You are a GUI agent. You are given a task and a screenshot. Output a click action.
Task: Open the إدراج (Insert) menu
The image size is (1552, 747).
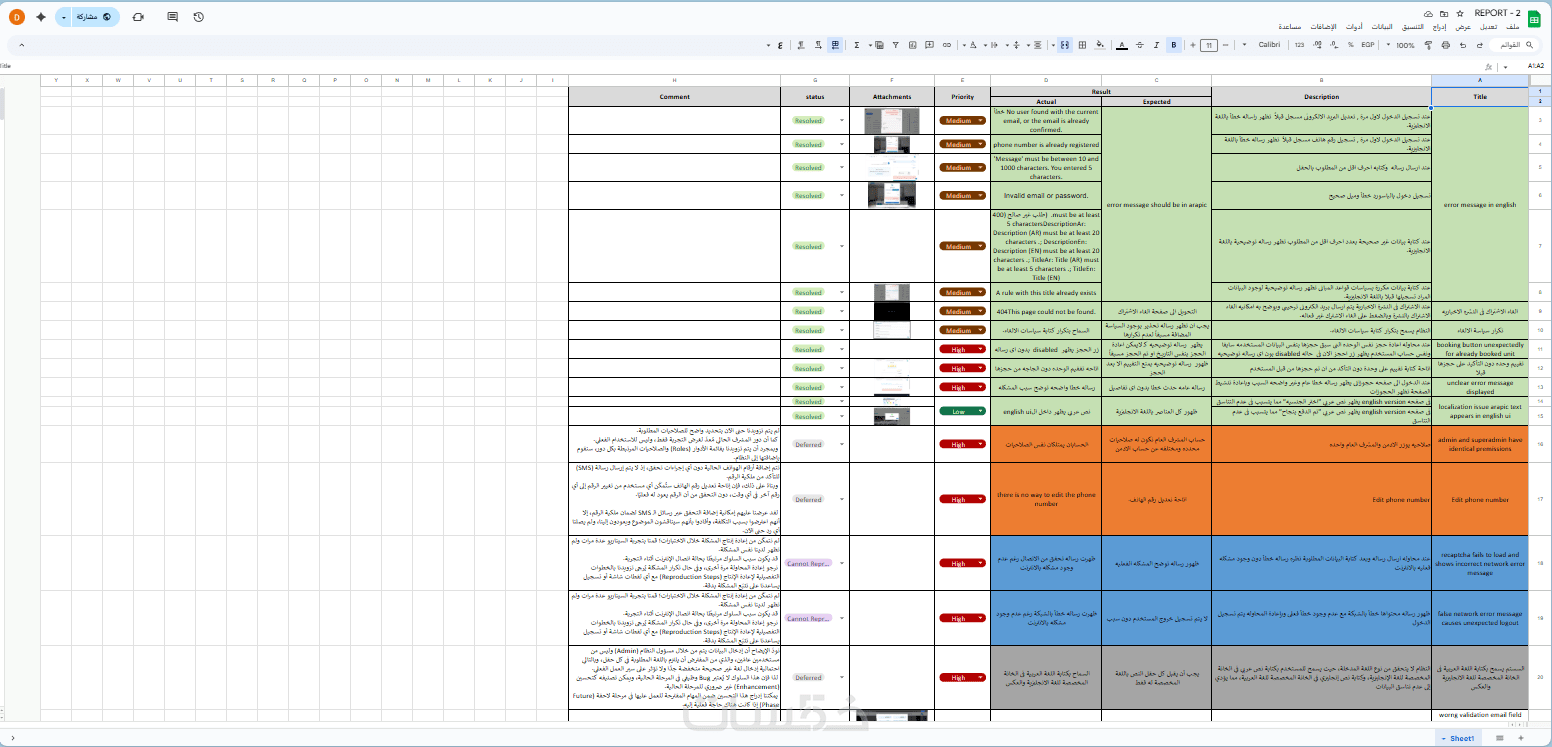coord(1439,27)
